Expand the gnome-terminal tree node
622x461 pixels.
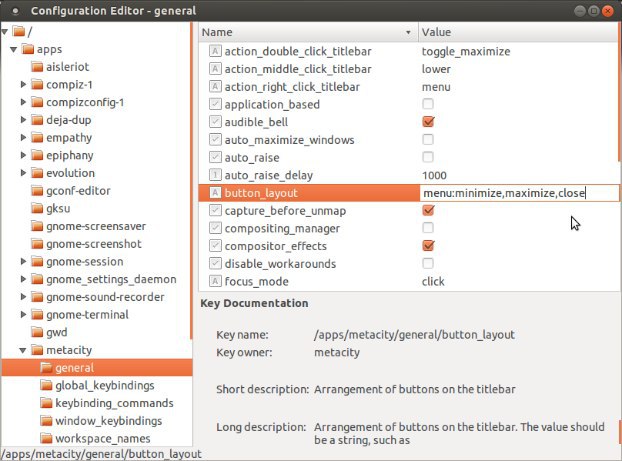[x=23, y=314]
